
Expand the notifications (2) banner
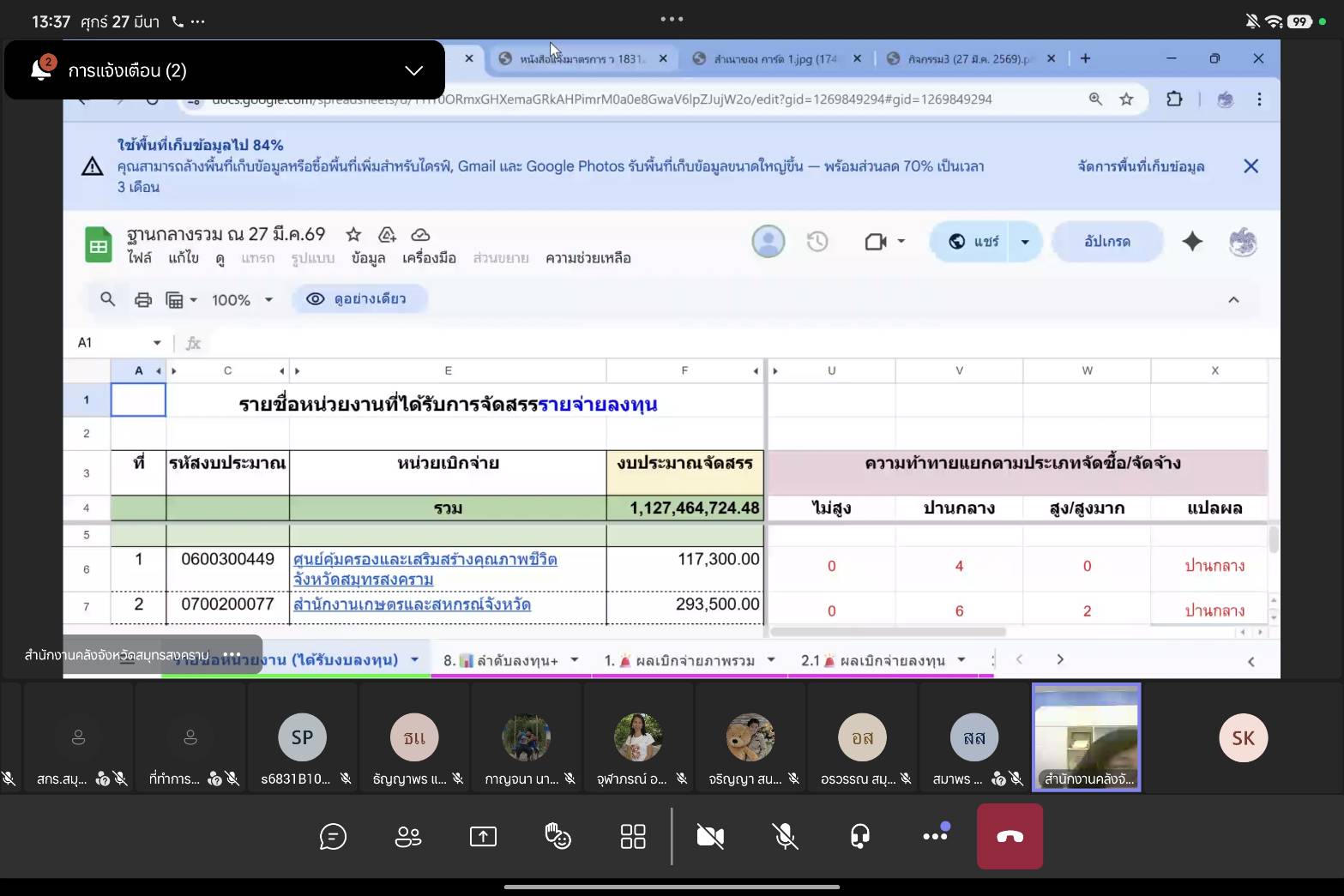413,70
